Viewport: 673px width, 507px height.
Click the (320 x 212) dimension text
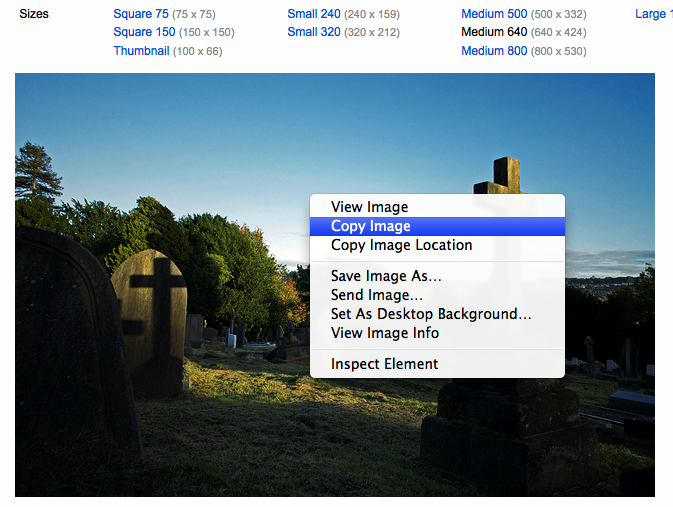[x=372, y=33]
